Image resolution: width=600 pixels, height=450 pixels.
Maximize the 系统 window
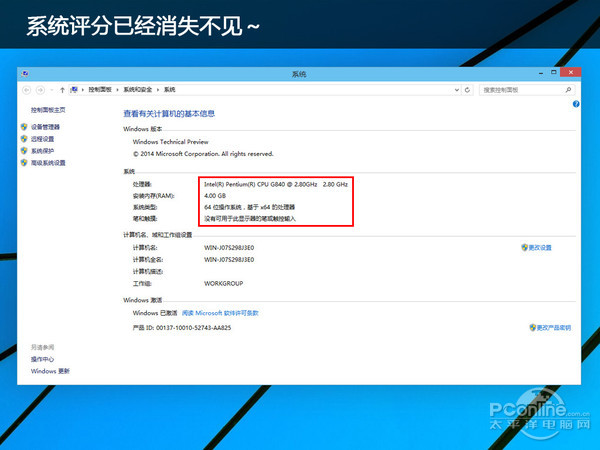553,72
